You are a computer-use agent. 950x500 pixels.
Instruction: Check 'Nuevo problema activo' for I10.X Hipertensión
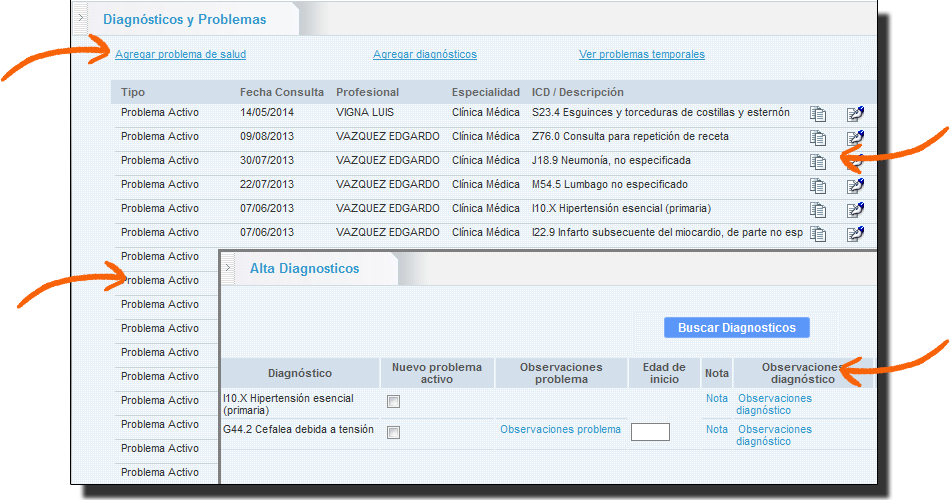(x=393, y=401)
